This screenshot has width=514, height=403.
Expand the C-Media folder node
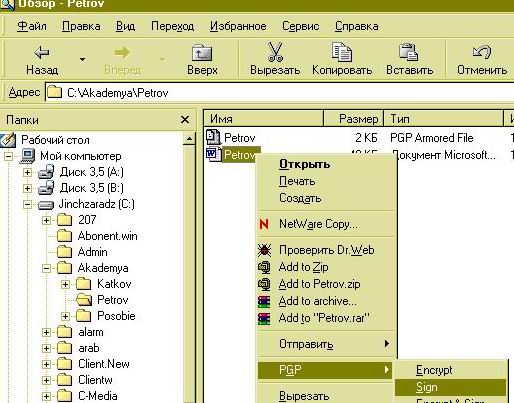tap(47, 396)
